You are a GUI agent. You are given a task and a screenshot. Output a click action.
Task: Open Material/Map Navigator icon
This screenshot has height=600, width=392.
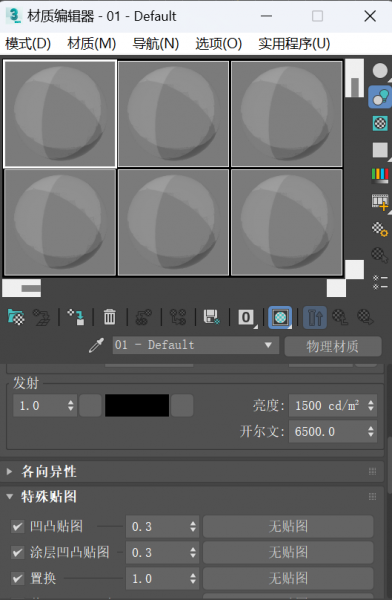pos(380,282)
